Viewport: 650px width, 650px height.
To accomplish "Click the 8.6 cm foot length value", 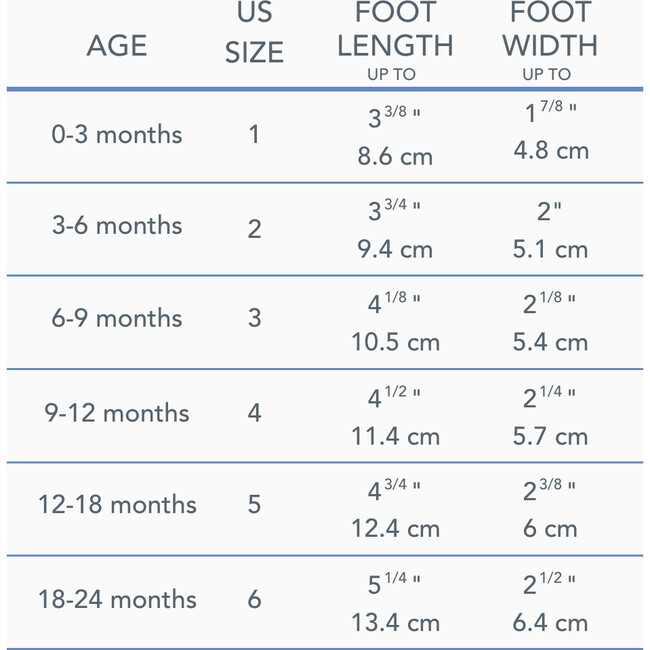I will (x=395, y=157).
